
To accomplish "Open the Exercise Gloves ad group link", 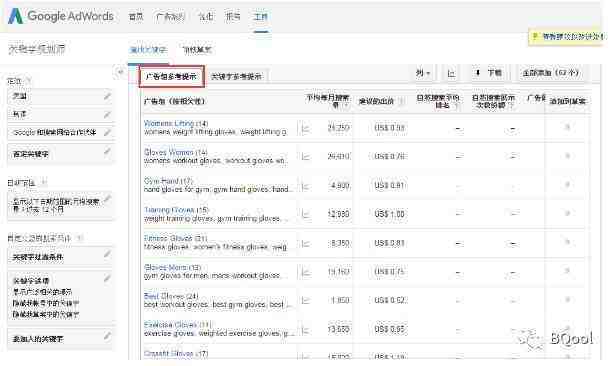I will coord(170,325).
